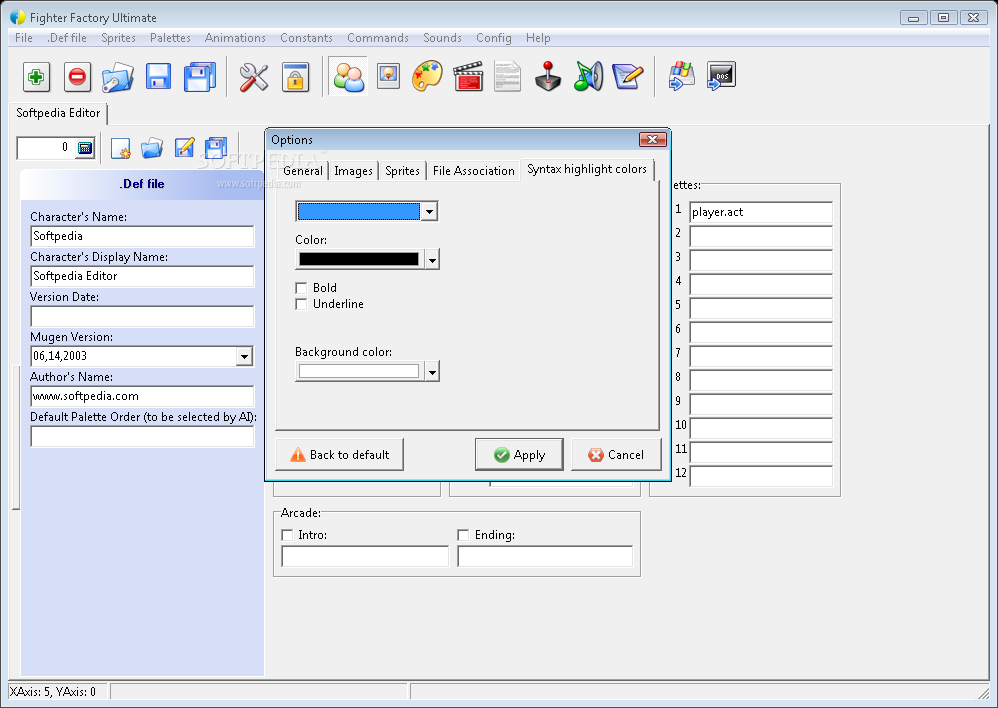Click the padlock toolbar icon
This screenshot has height=708, width=998.
(x=295, y=77)
